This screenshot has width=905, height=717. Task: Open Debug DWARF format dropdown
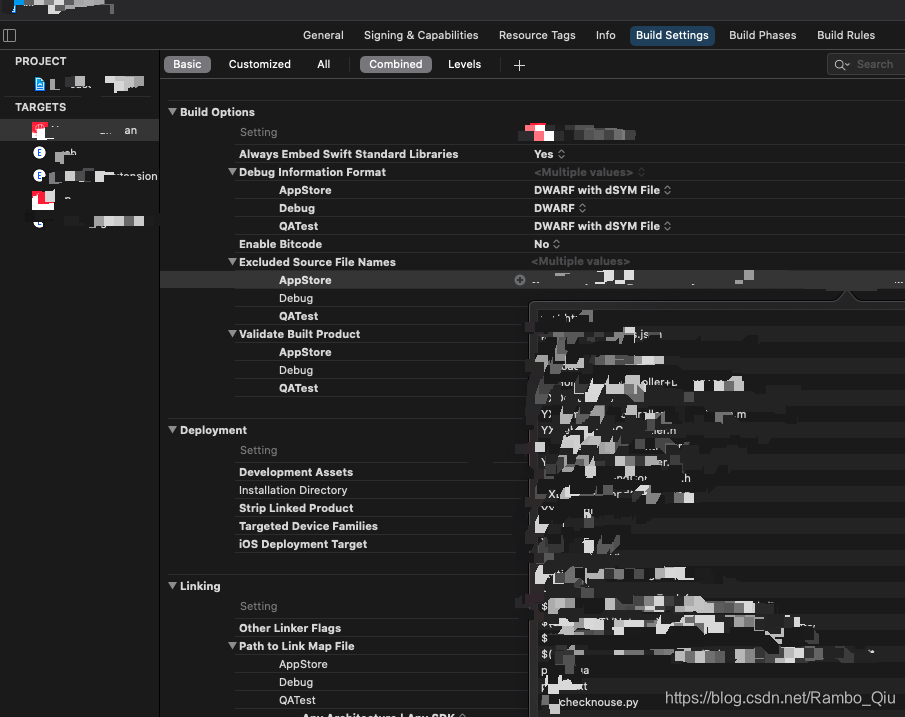point(559,208)
